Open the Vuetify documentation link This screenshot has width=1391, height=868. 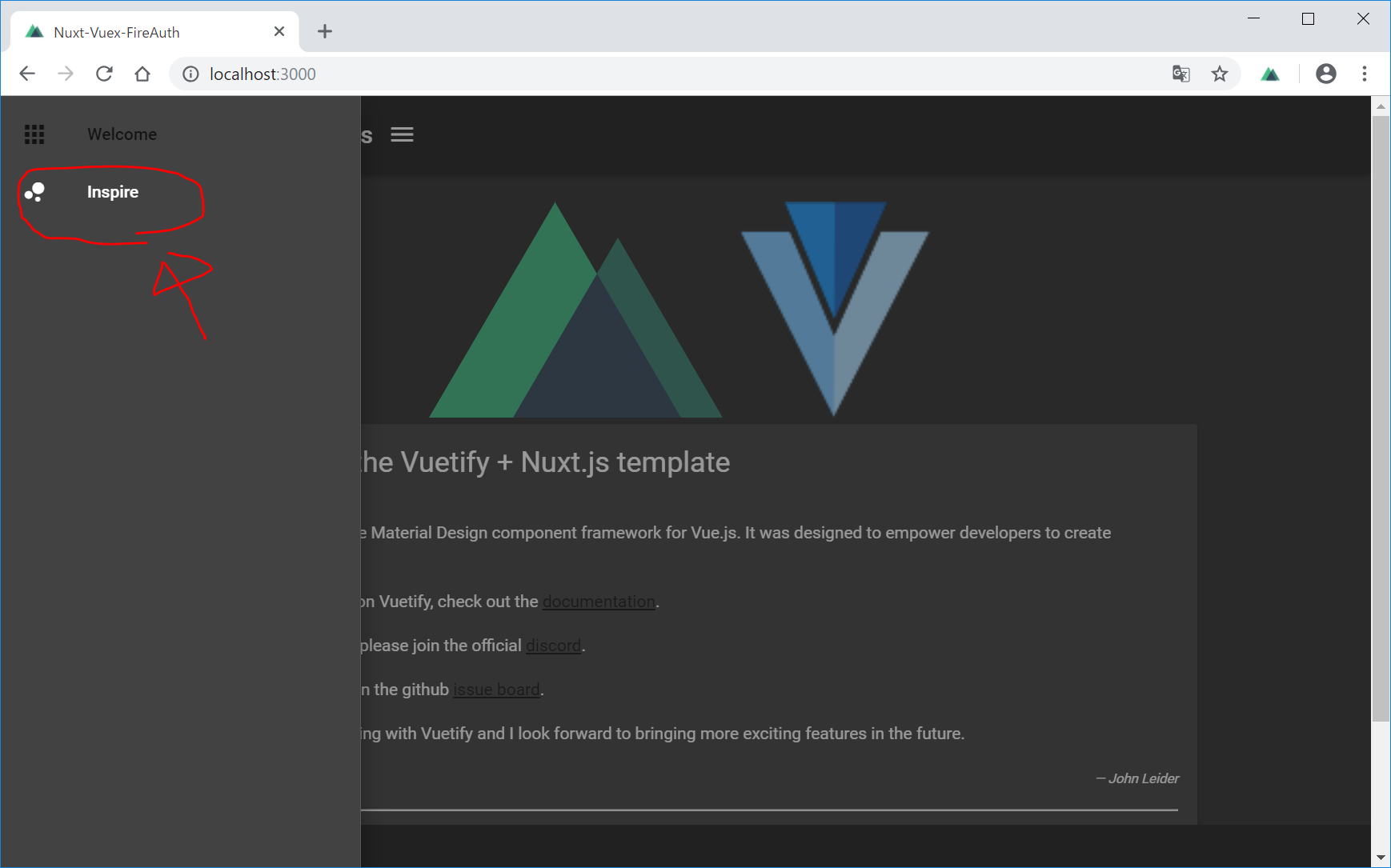click(x=599, y=602)
